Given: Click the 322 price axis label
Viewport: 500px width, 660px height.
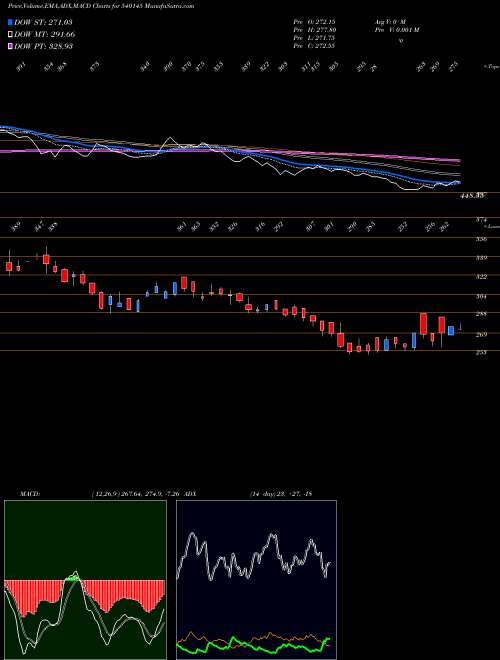Looking at the screenshot, I should [482, 277].
